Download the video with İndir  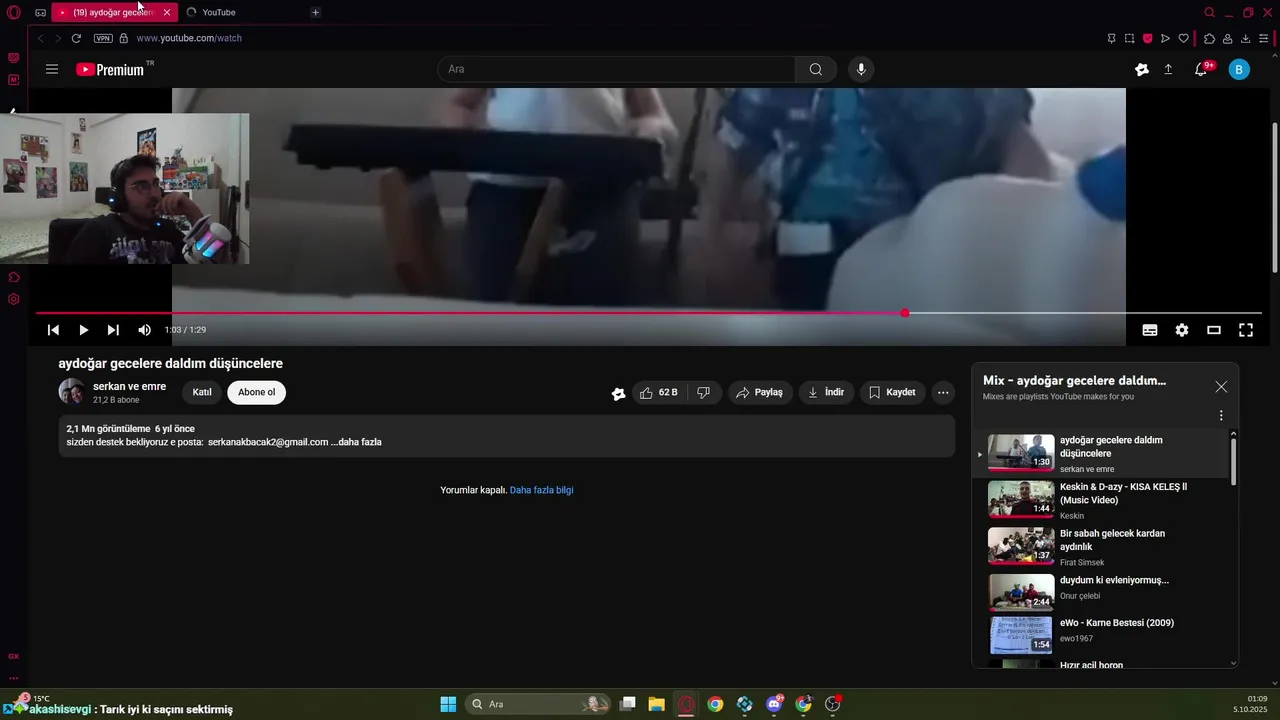(826, 393)
